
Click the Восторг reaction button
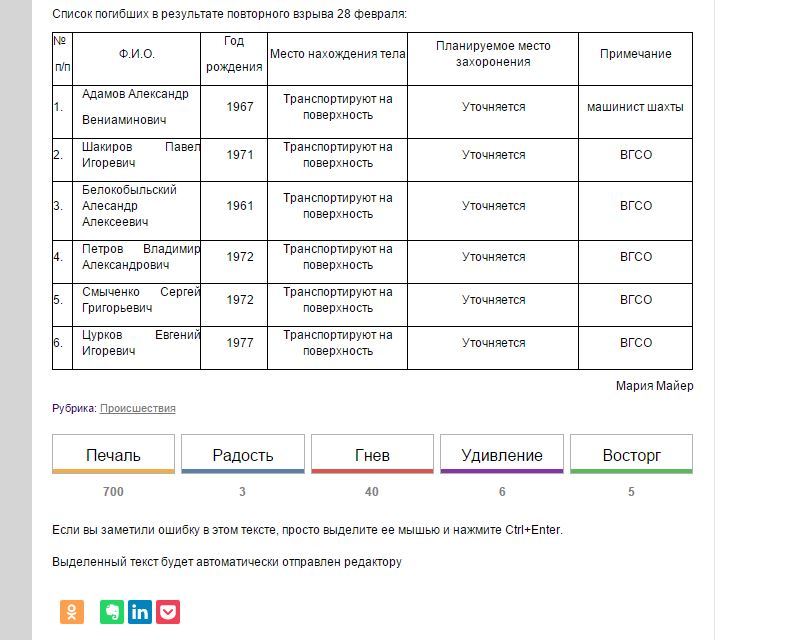[631, 455]
